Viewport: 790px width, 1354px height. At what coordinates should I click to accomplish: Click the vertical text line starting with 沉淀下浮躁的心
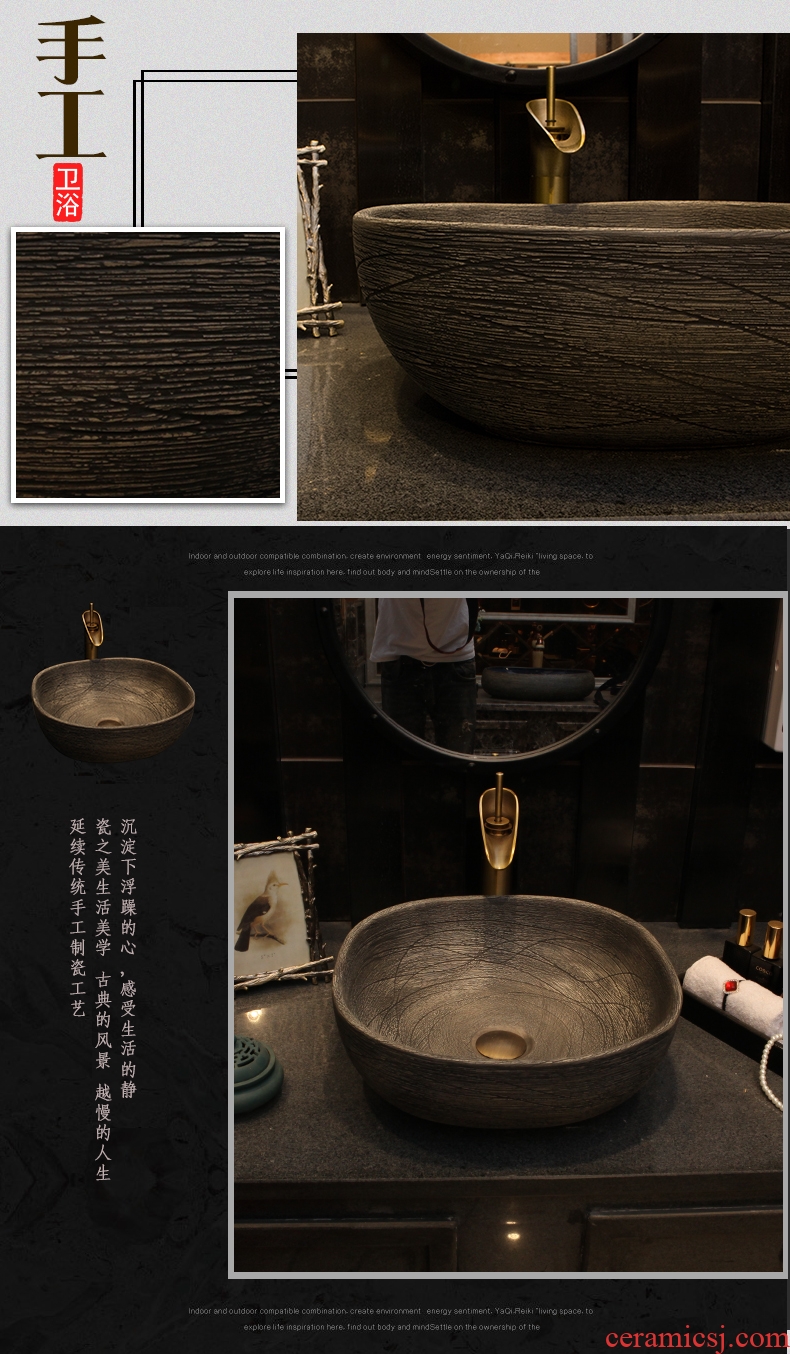click(x=128, y=958)
